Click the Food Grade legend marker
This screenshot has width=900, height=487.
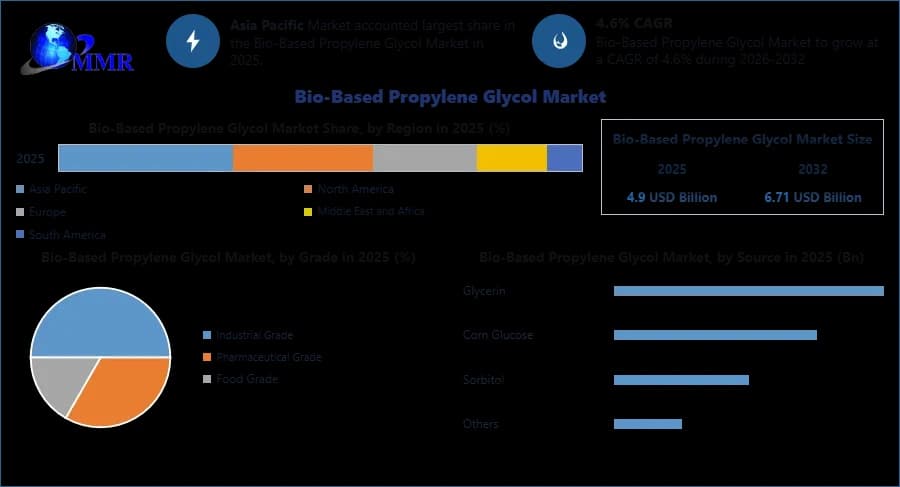click(x=207, y=379)
